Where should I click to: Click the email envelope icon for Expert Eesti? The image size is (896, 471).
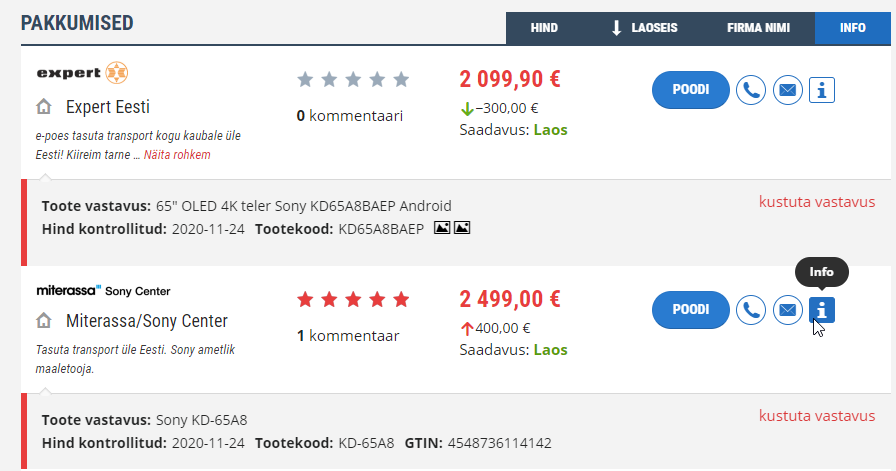tap(787, 90)
